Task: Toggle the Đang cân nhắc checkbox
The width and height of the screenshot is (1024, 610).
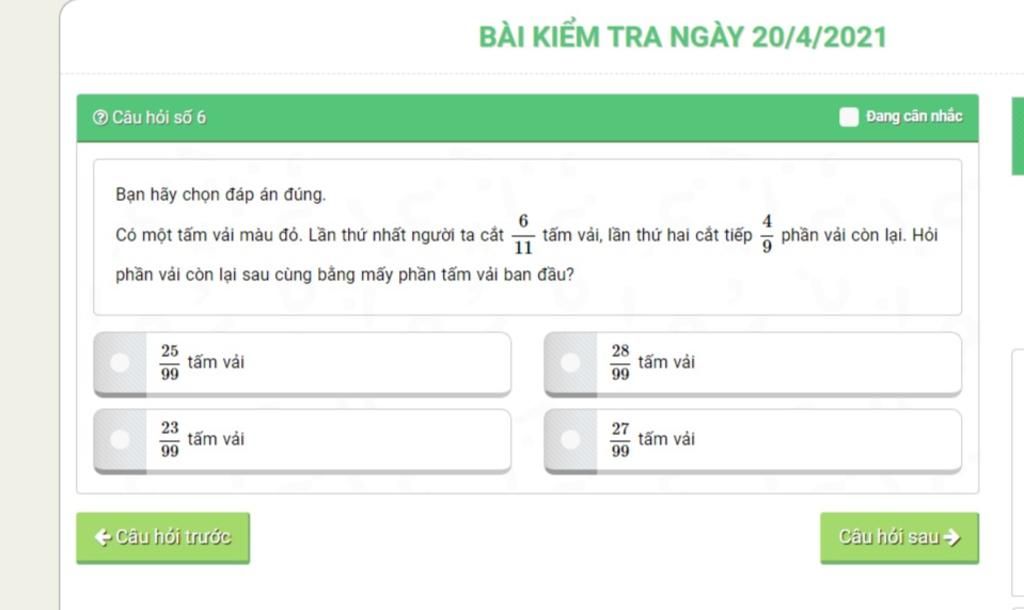Action: pos(848,117)
